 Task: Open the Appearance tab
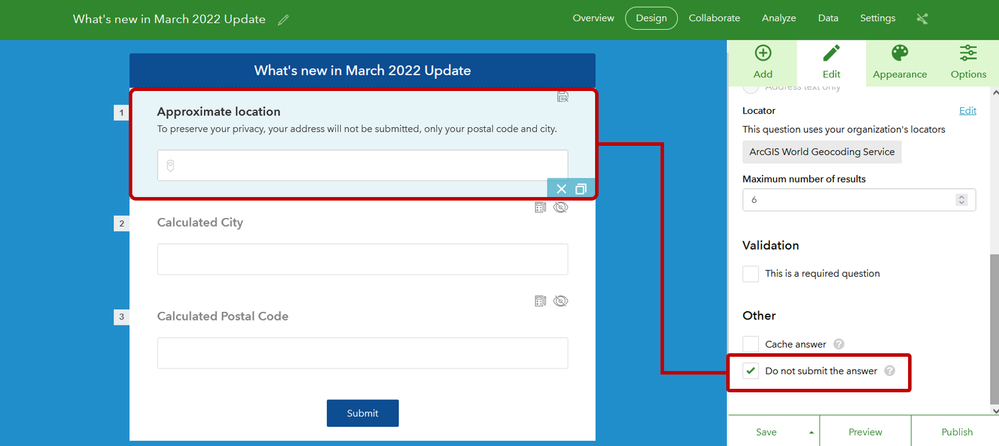900,63
